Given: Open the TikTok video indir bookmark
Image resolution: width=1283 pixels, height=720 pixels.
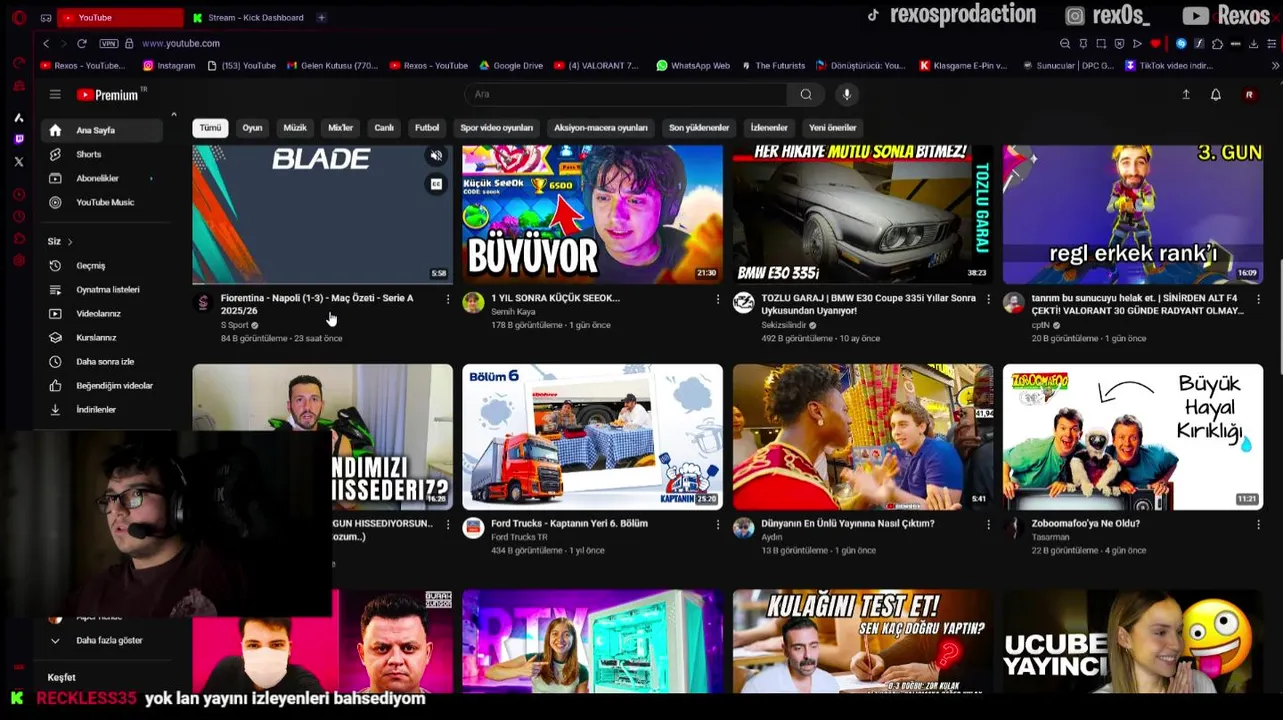Looking at the screenshot, I should (x=1168, y=65).
